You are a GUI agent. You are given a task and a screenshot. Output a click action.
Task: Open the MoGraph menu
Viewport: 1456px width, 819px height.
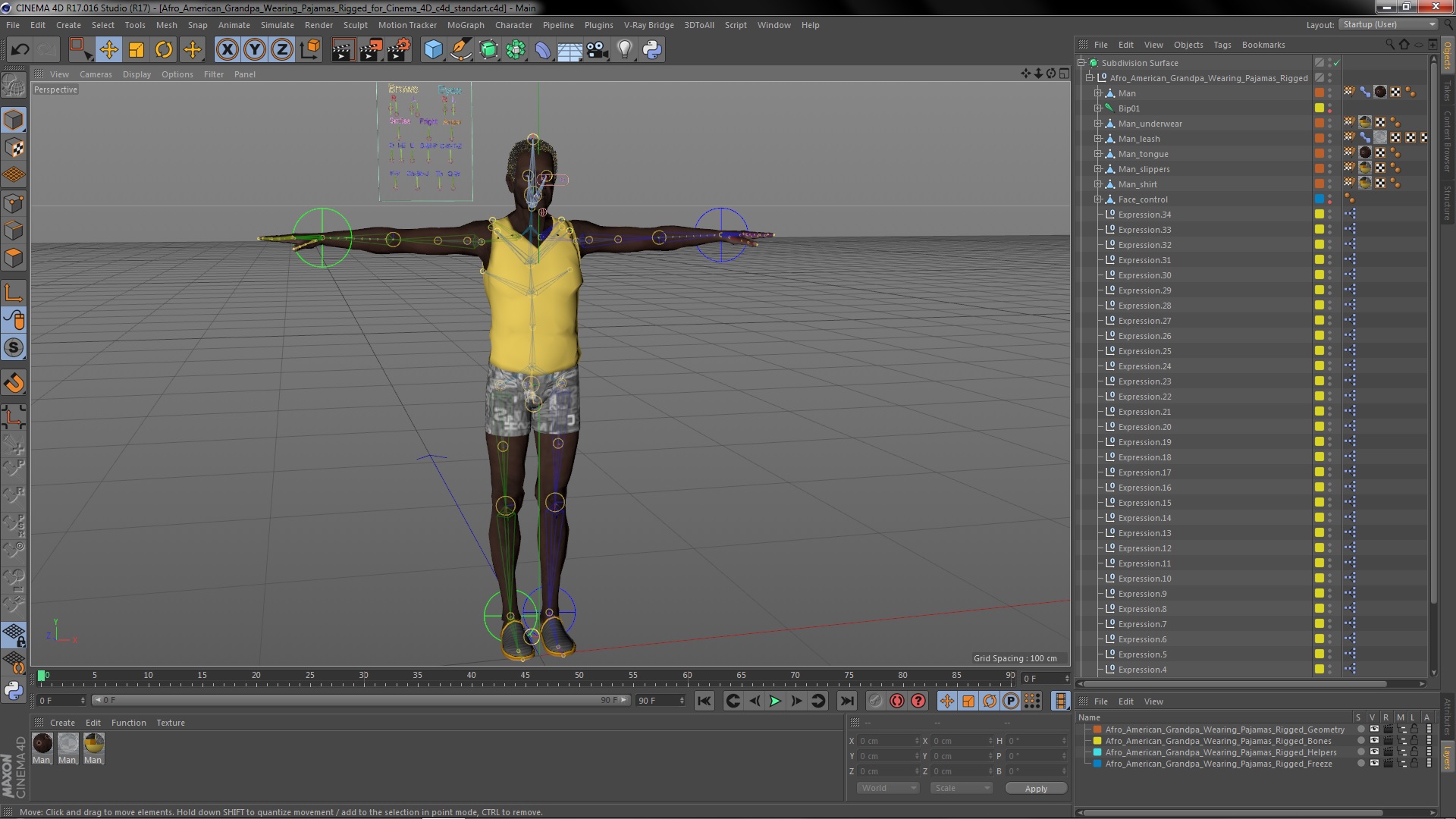coord(465,25)
